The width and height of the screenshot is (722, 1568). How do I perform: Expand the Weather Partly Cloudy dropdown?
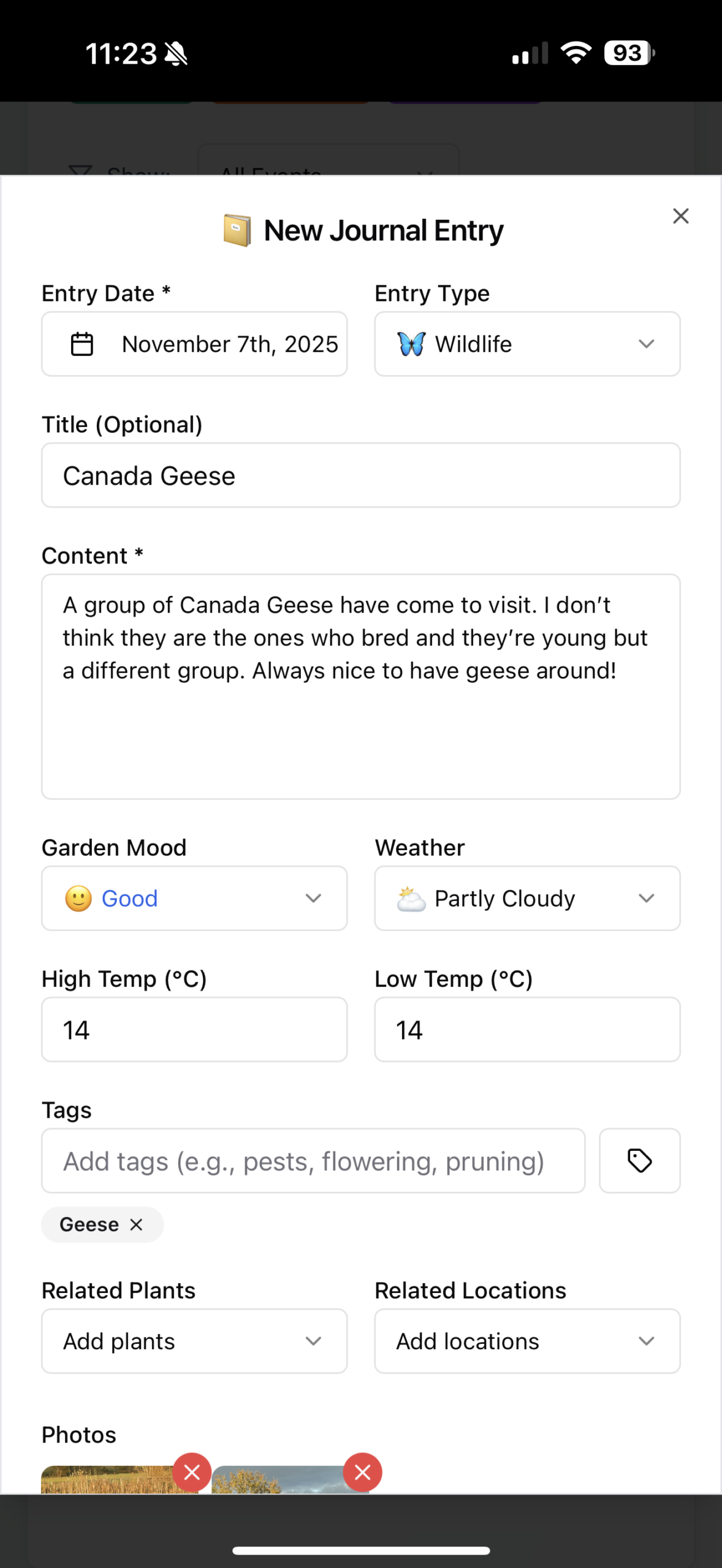(527, 899)
